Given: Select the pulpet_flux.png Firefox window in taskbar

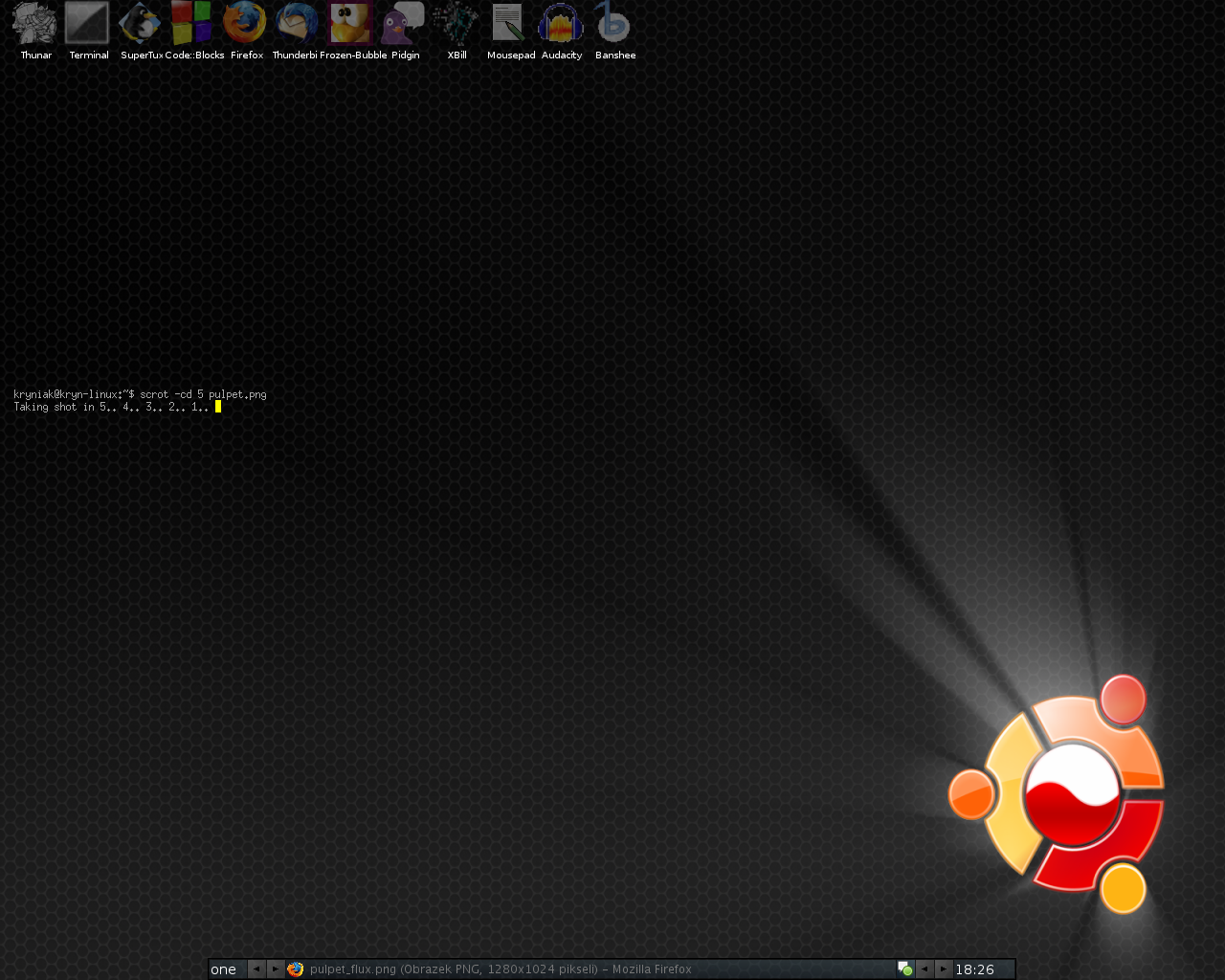Looking at the screenshot, I should pos(498,969).
